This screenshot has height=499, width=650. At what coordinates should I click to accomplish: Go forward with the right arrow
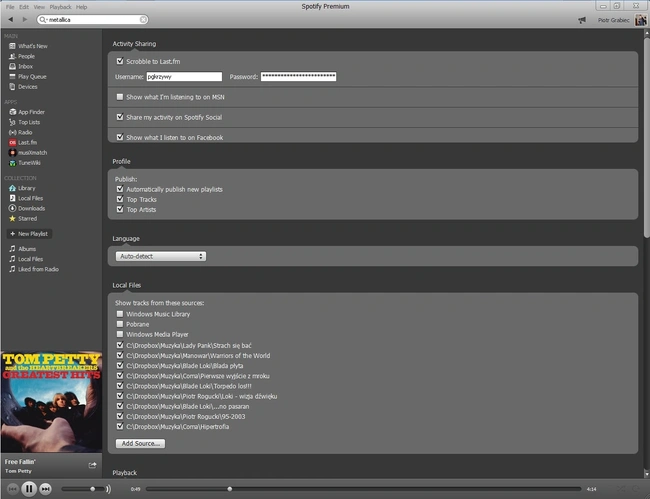25,19
